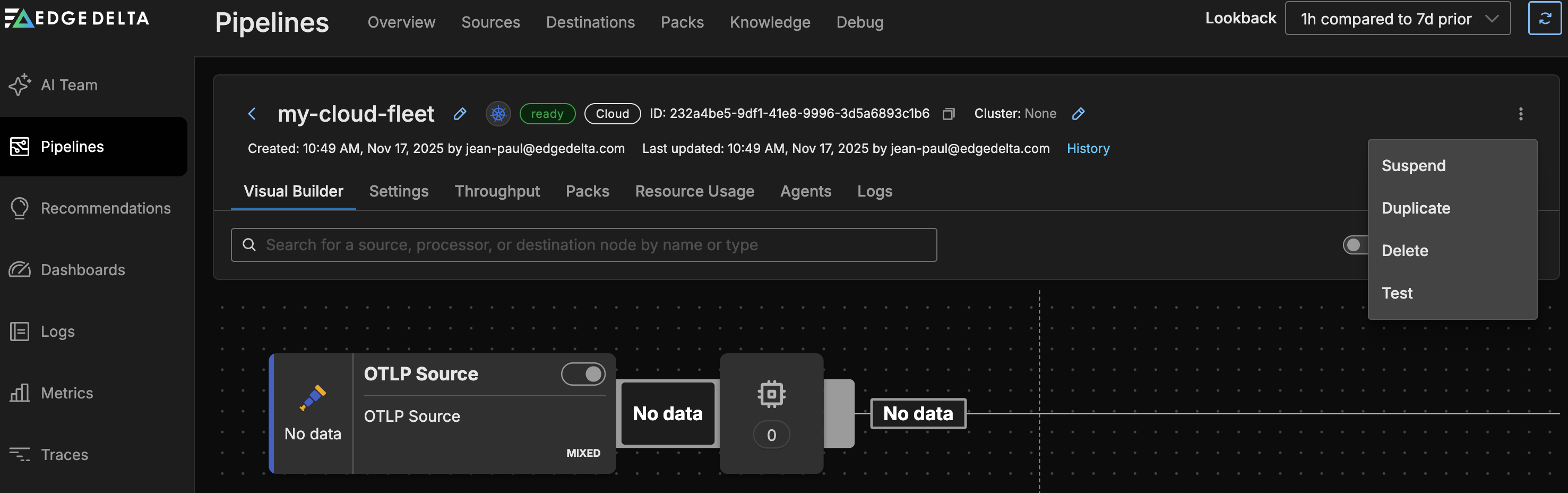Click the node search input field
The height and width of the screenshot is (493, 1568).
click(583, 245)
